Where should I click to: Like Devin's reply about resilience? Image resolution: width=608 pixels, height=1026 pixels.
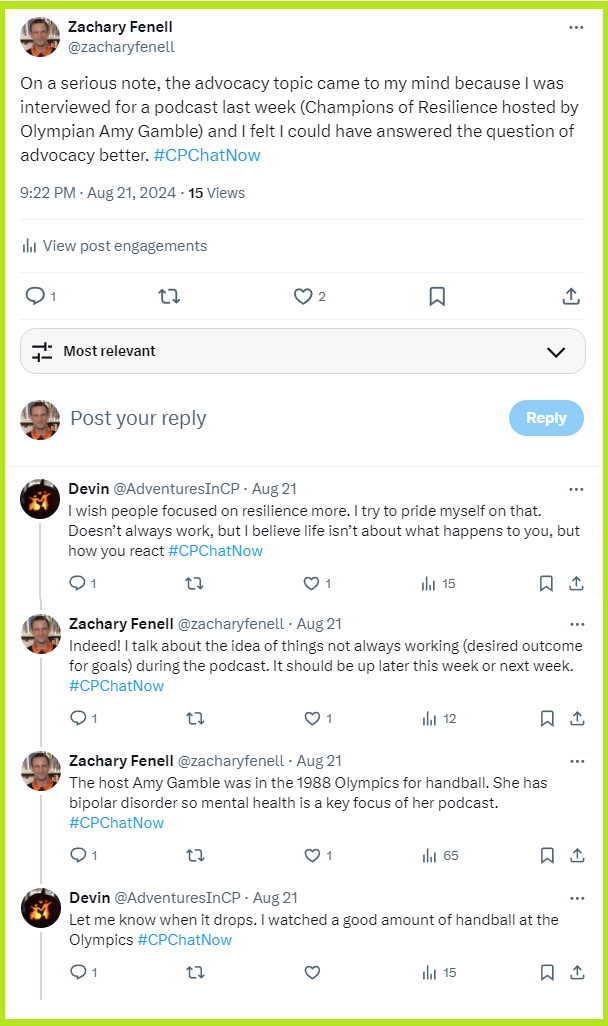click(312, 583)
